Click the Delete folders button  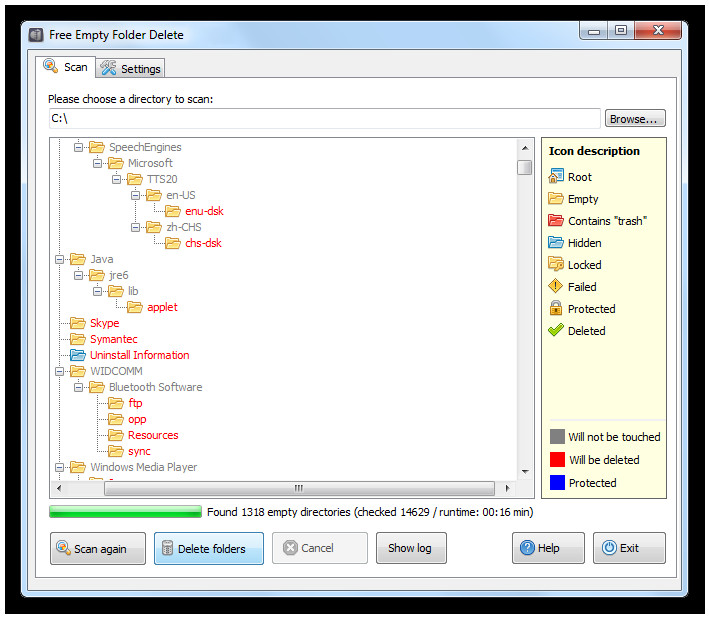pos(209,548)
